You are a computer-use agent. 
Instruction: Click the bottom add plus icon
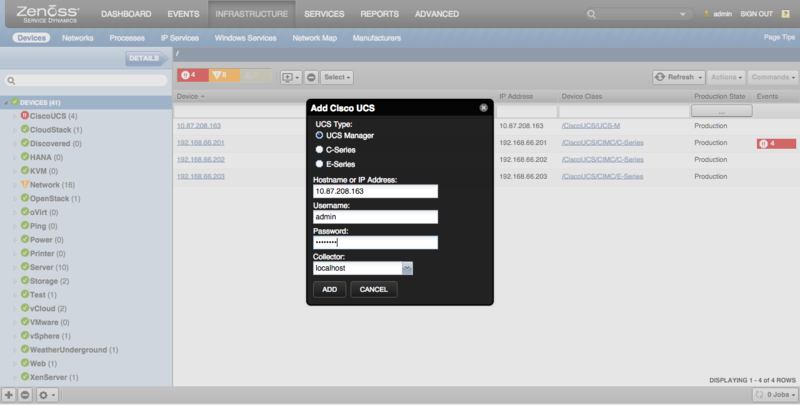tap(9, 395)
